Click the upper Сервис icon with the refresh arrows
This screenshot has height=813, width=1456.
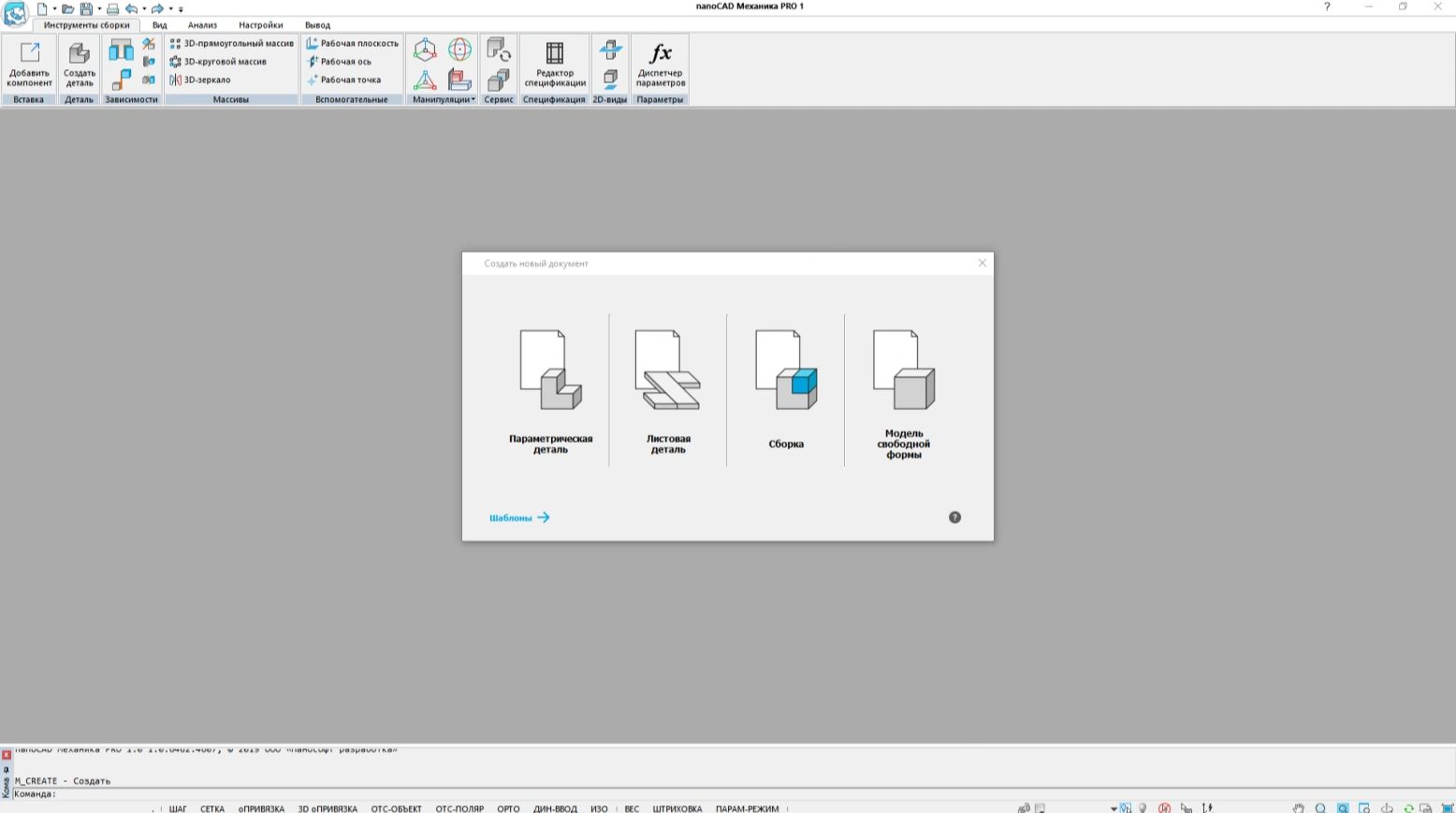pos(499,50)
